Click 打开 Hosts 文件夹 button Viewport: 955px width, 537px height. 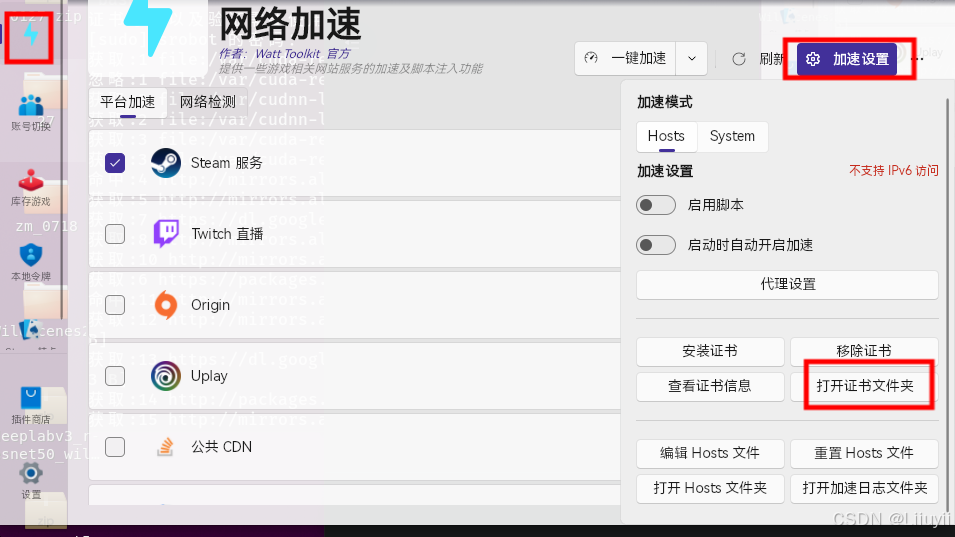[x=710, y=488]
